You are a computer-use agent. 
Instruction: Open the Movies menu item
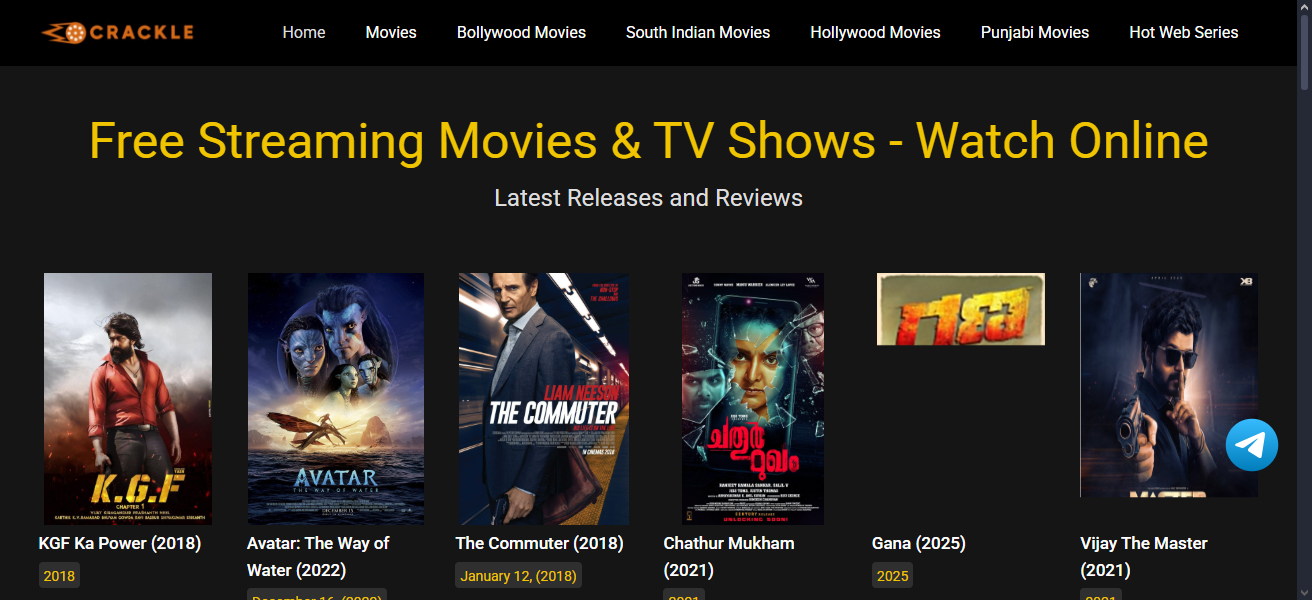[391, 32]
